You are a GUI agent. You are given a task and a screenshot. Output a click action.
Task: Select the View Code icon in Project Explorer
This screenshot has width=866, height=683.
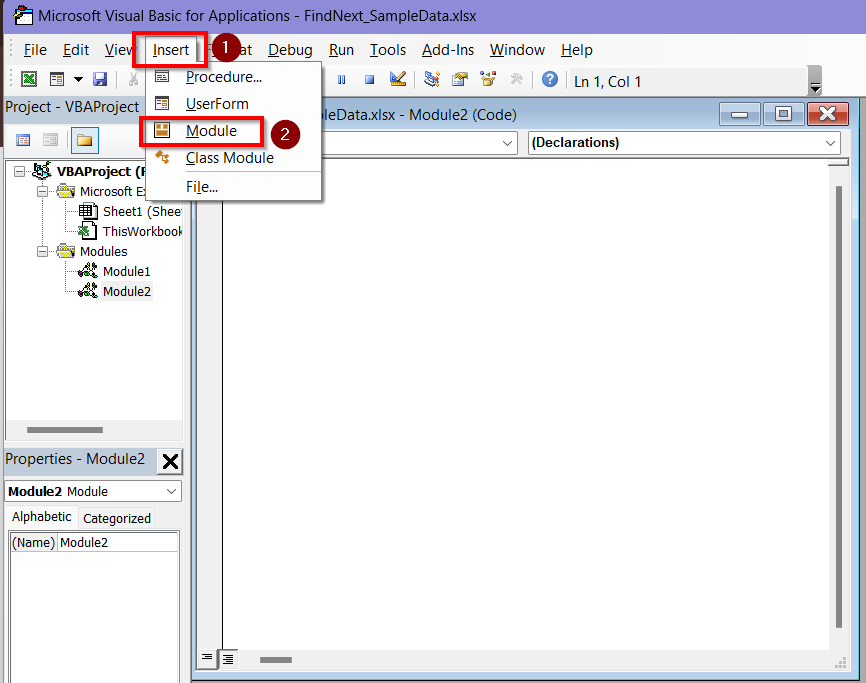(x=22, y=140)
